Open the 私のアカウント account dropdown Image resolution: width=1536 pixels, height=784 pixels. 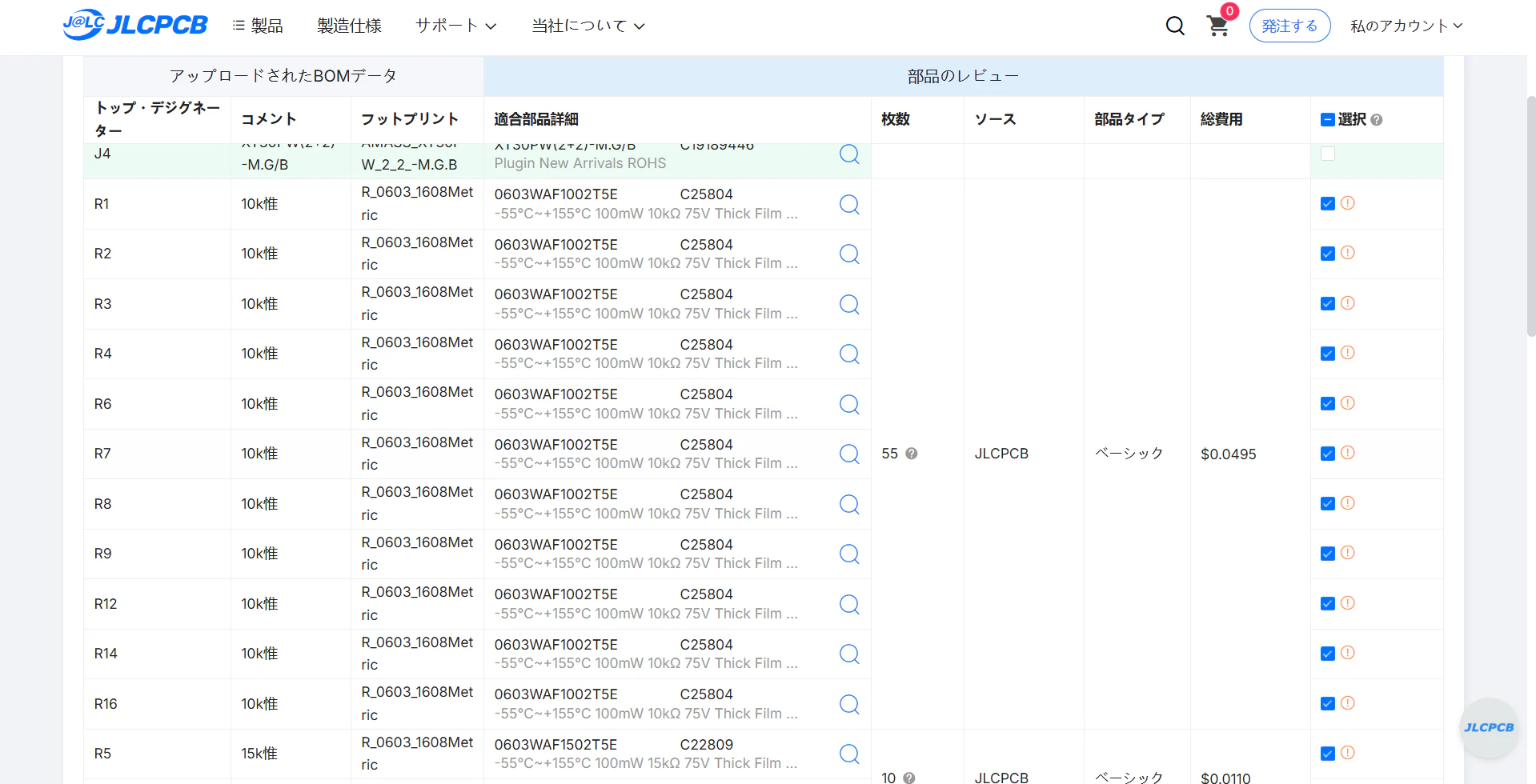(1406, 26)
